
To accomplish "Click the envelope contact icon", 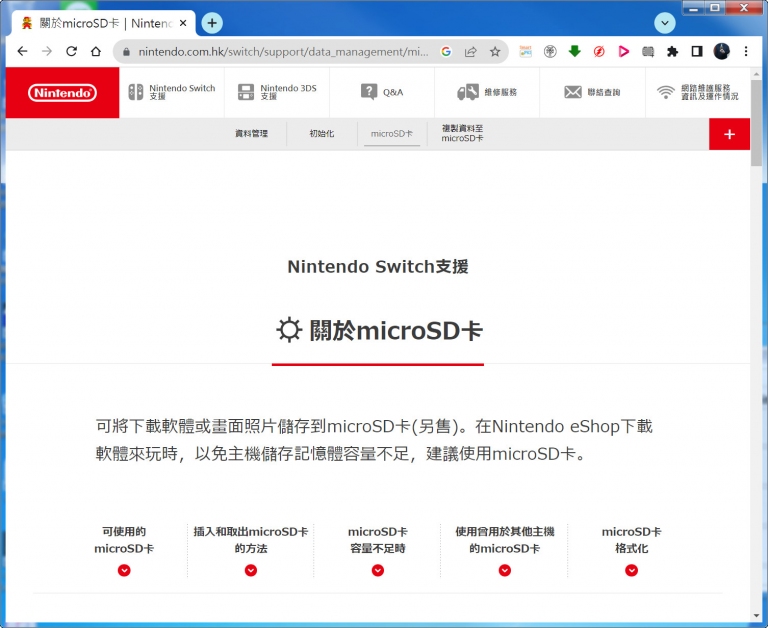I will click(573, 92).
